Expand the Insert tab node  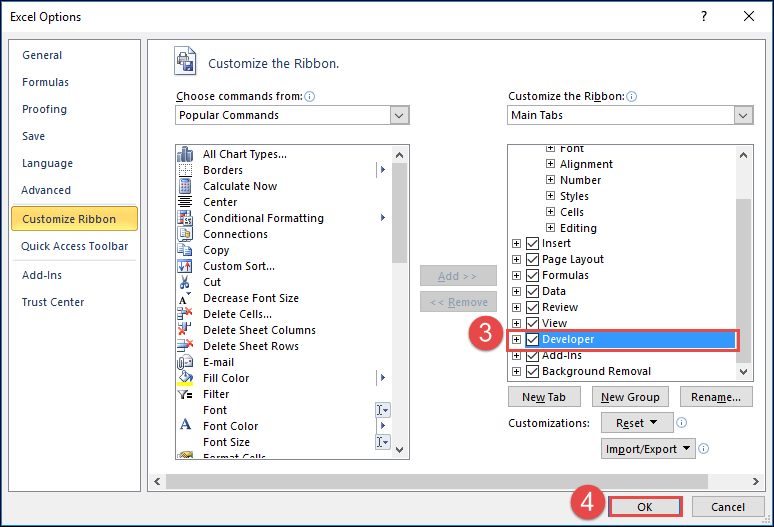tap(516, 243)
